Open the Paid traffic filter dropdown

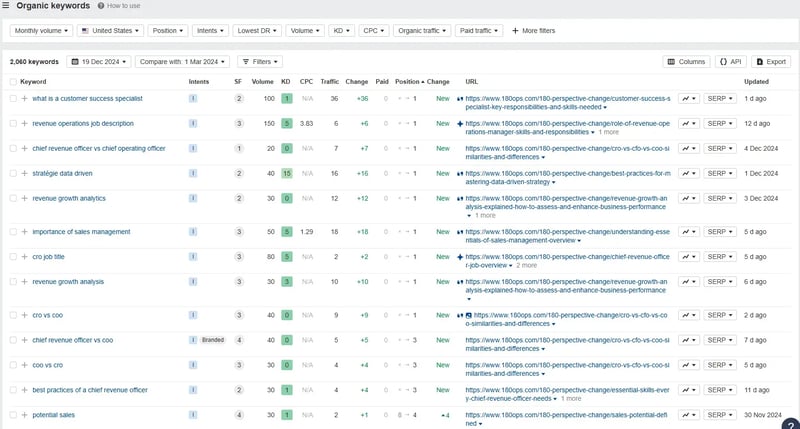[479, 31]
